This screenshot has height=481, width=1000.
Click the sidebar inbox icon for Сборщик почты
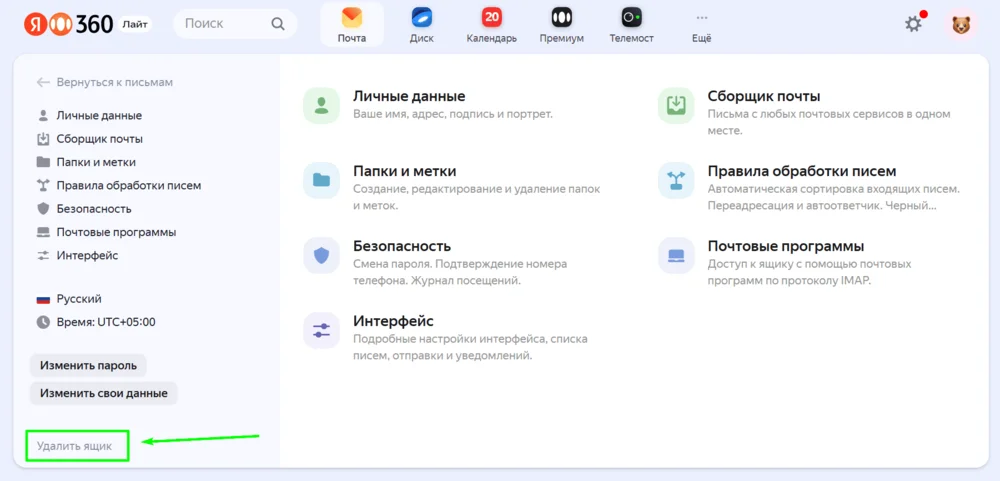pyautogui.click(x=43, y=139)
